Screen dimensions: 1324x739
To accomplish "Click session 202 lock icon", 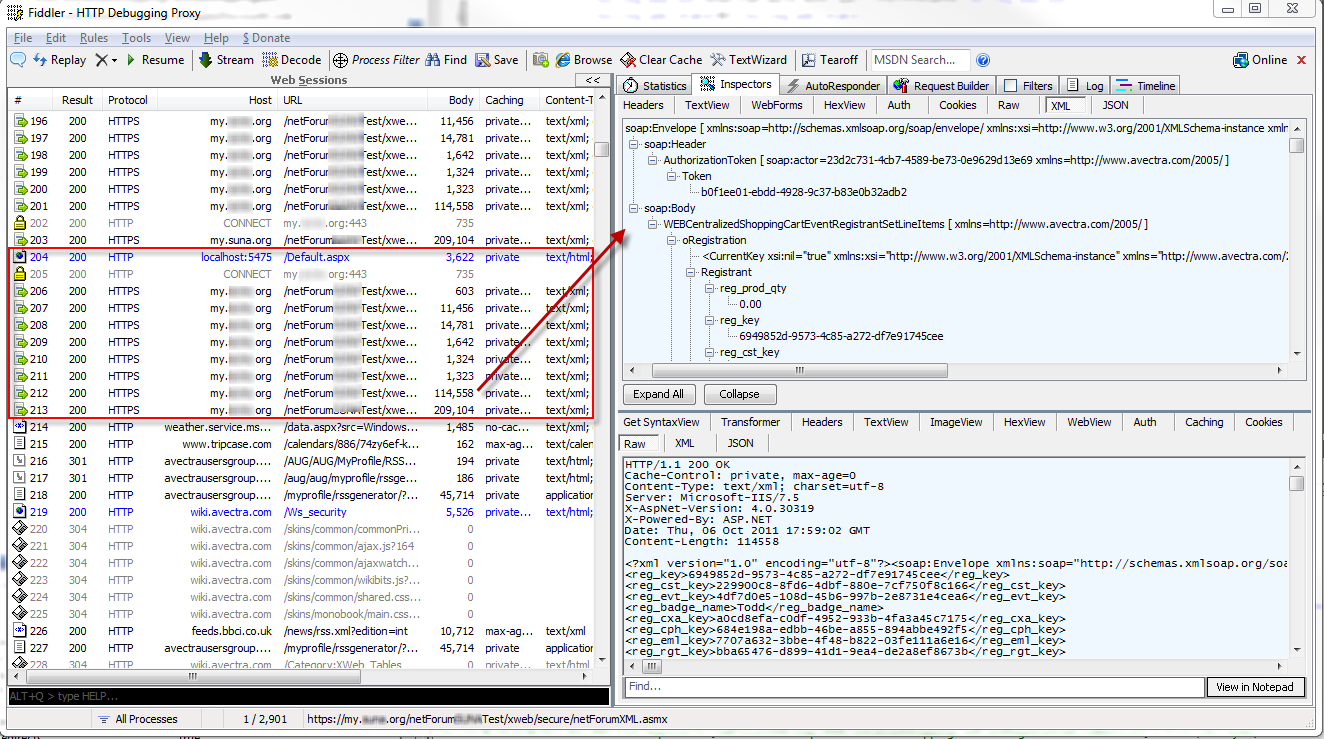I will pos(20,223).
